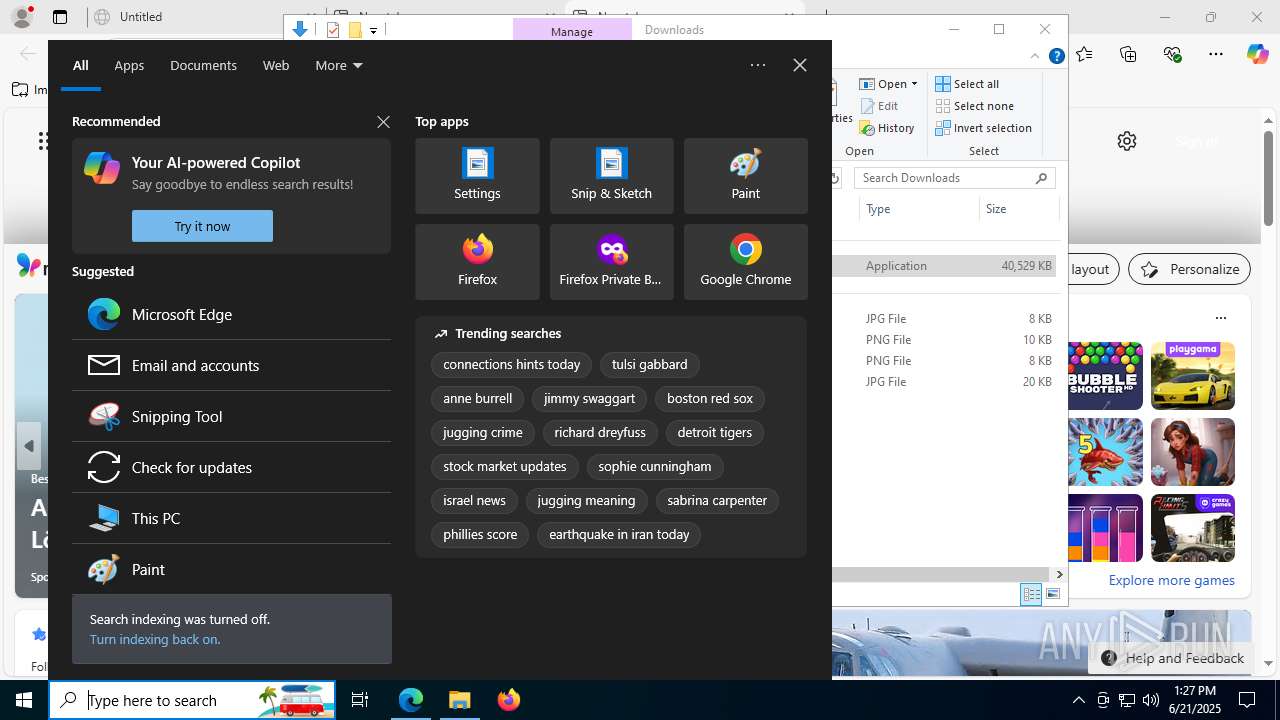
Task: Dismiss the Recommended Copilot card
Action: coord(383,122)
